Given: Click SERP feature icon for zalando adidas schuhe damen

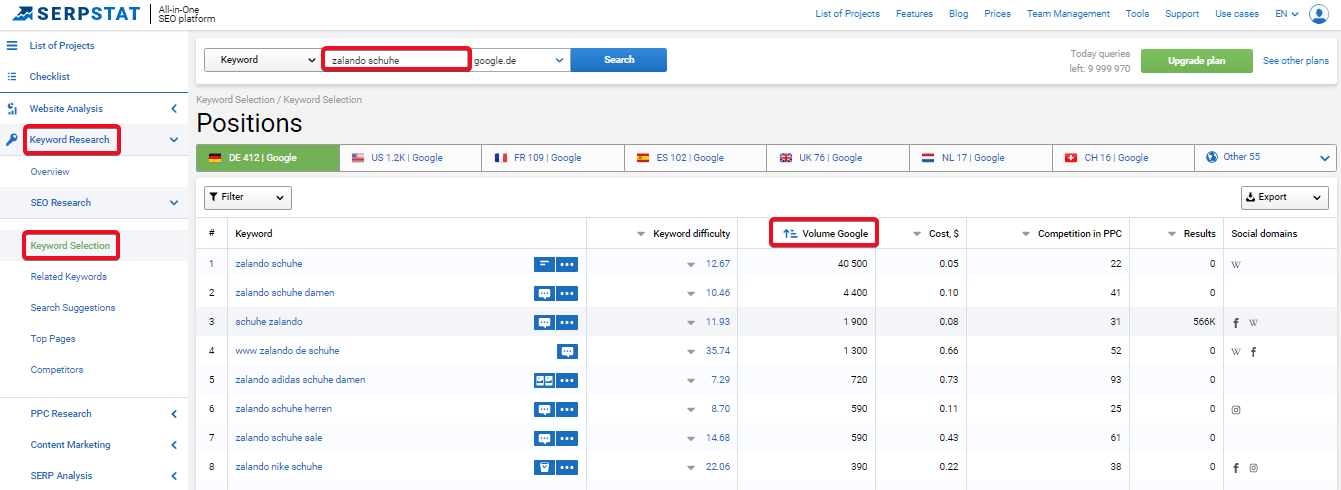Looking at the screenshot, I should pos(544,380).
